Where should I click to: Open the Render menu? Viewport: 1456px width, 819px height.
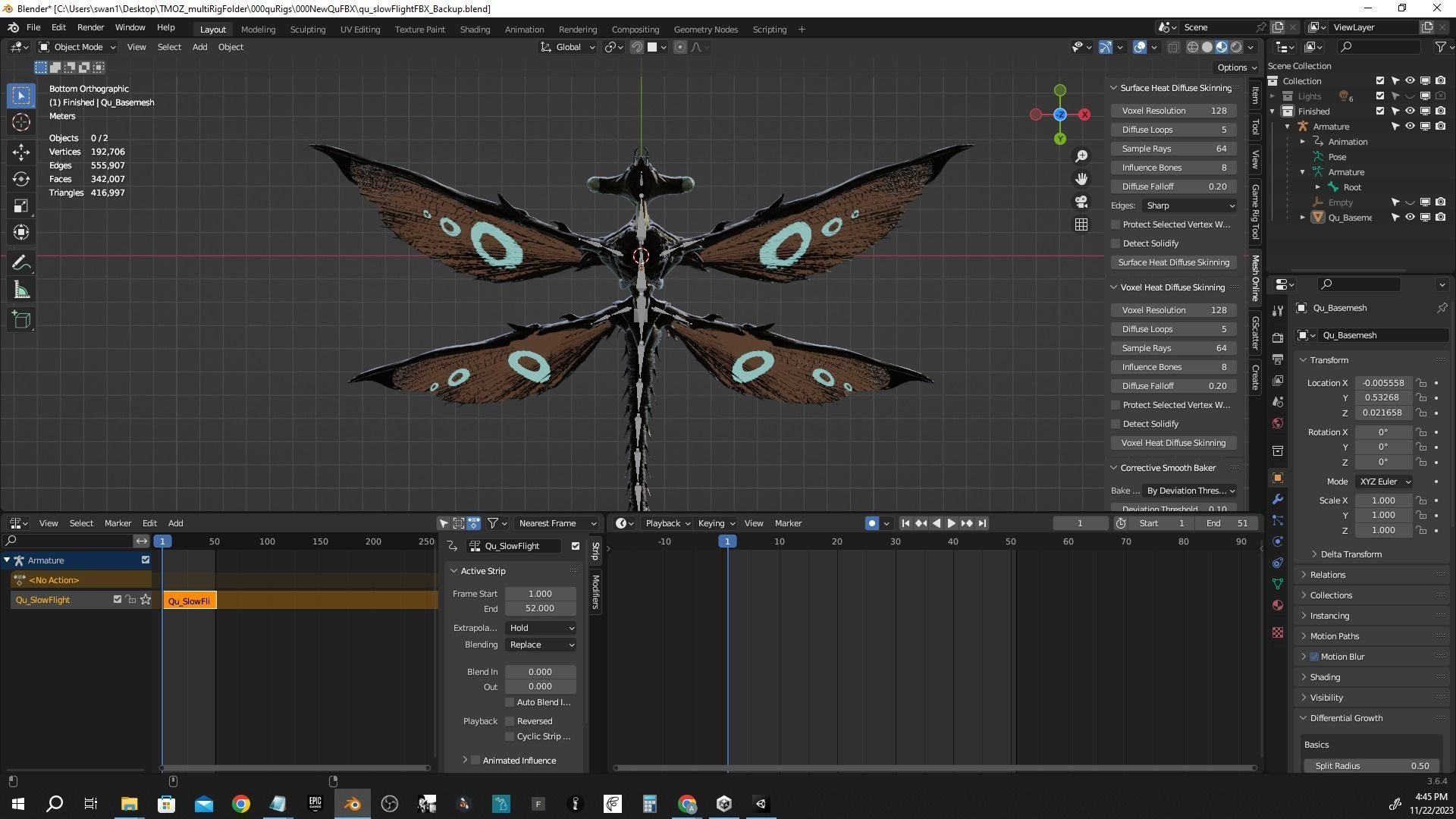coord(90,27)
